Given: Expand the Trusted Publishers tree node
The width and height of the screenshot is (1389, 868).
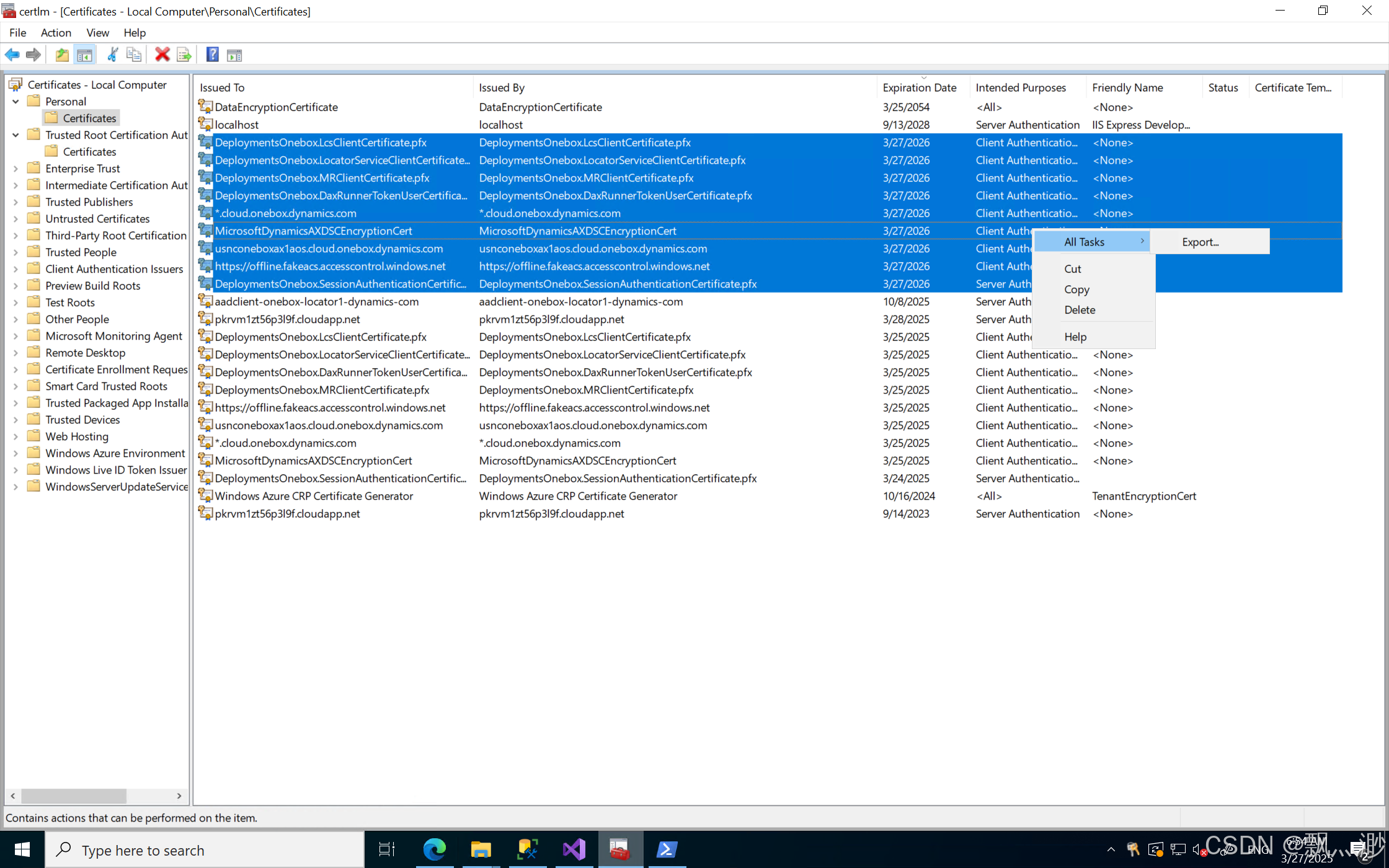Looking at the screenshot, I should [16, 202].
